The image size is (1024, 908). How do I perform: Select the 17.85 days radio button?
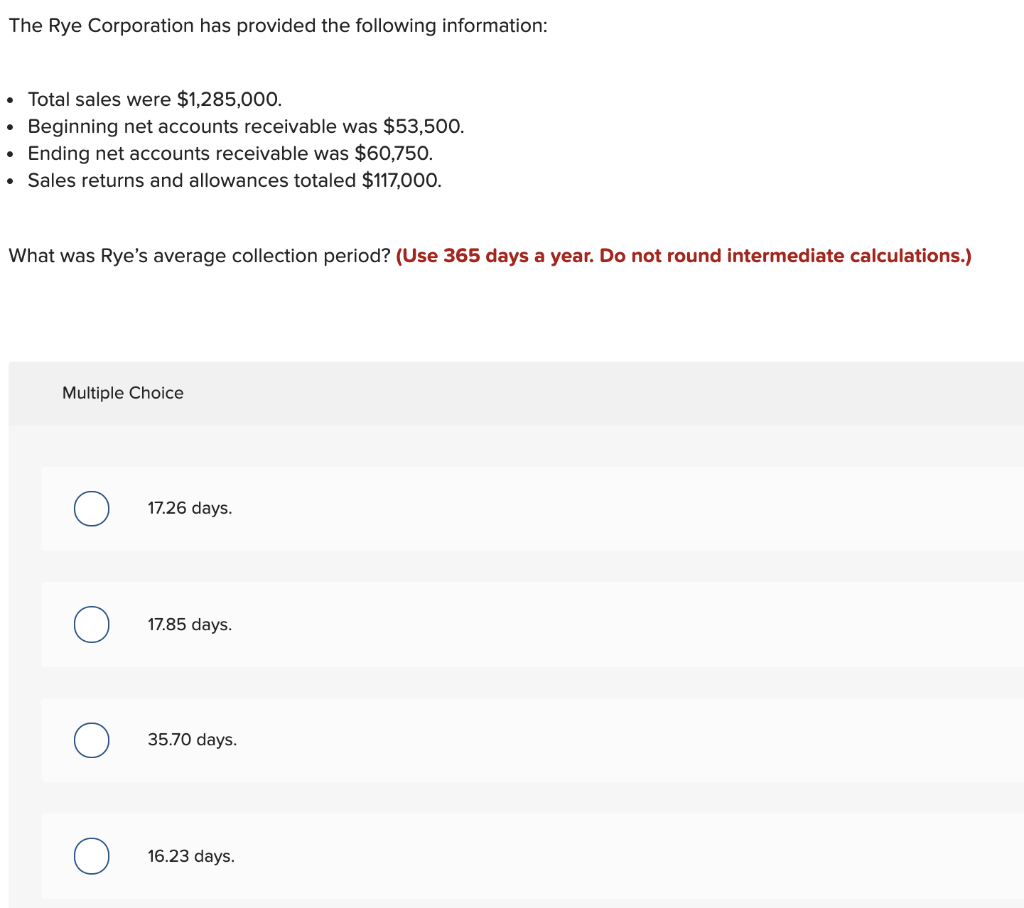coord(91,624)
